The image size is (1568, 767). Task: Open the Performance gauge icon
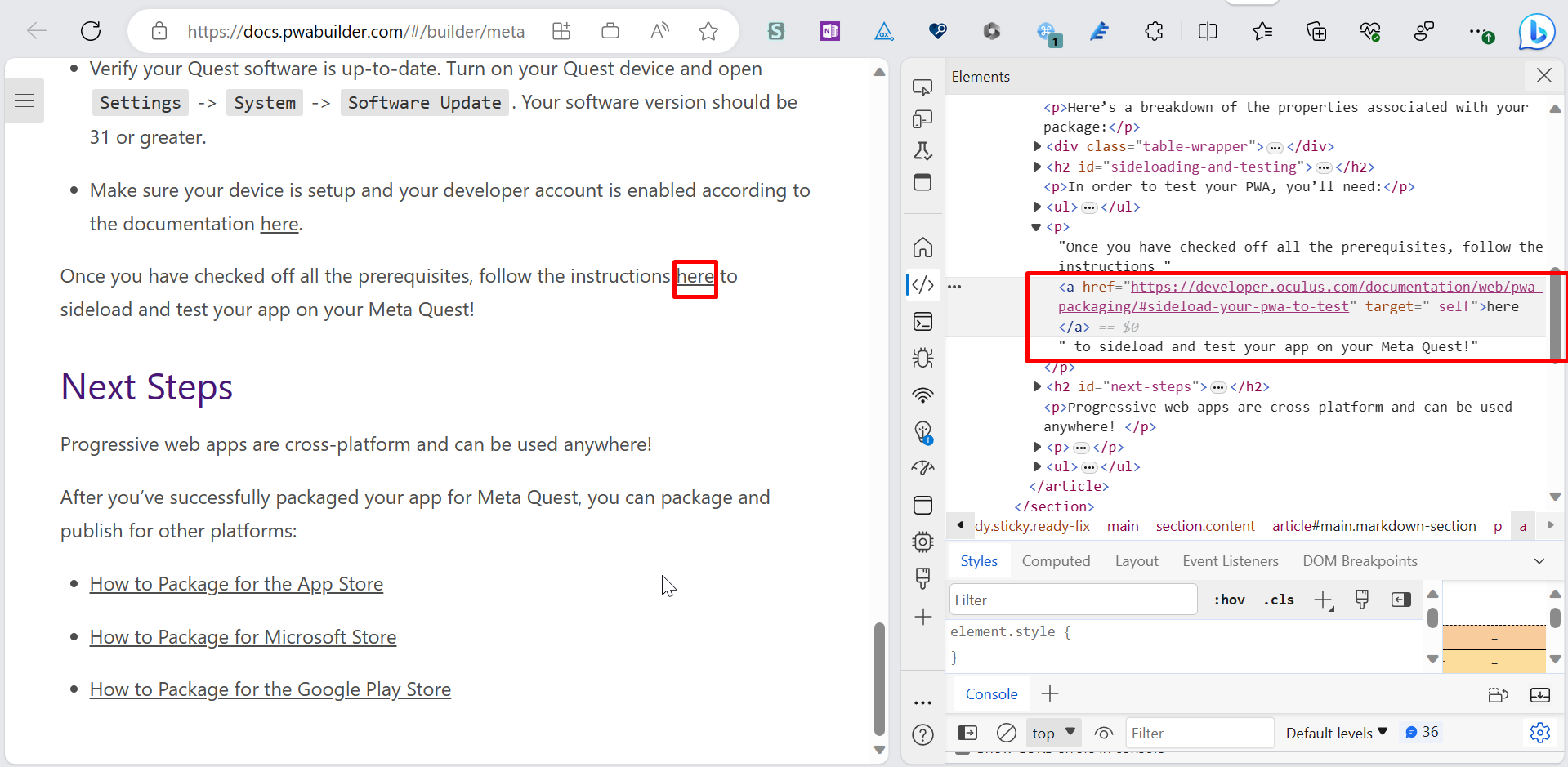(x=922, y=468)
